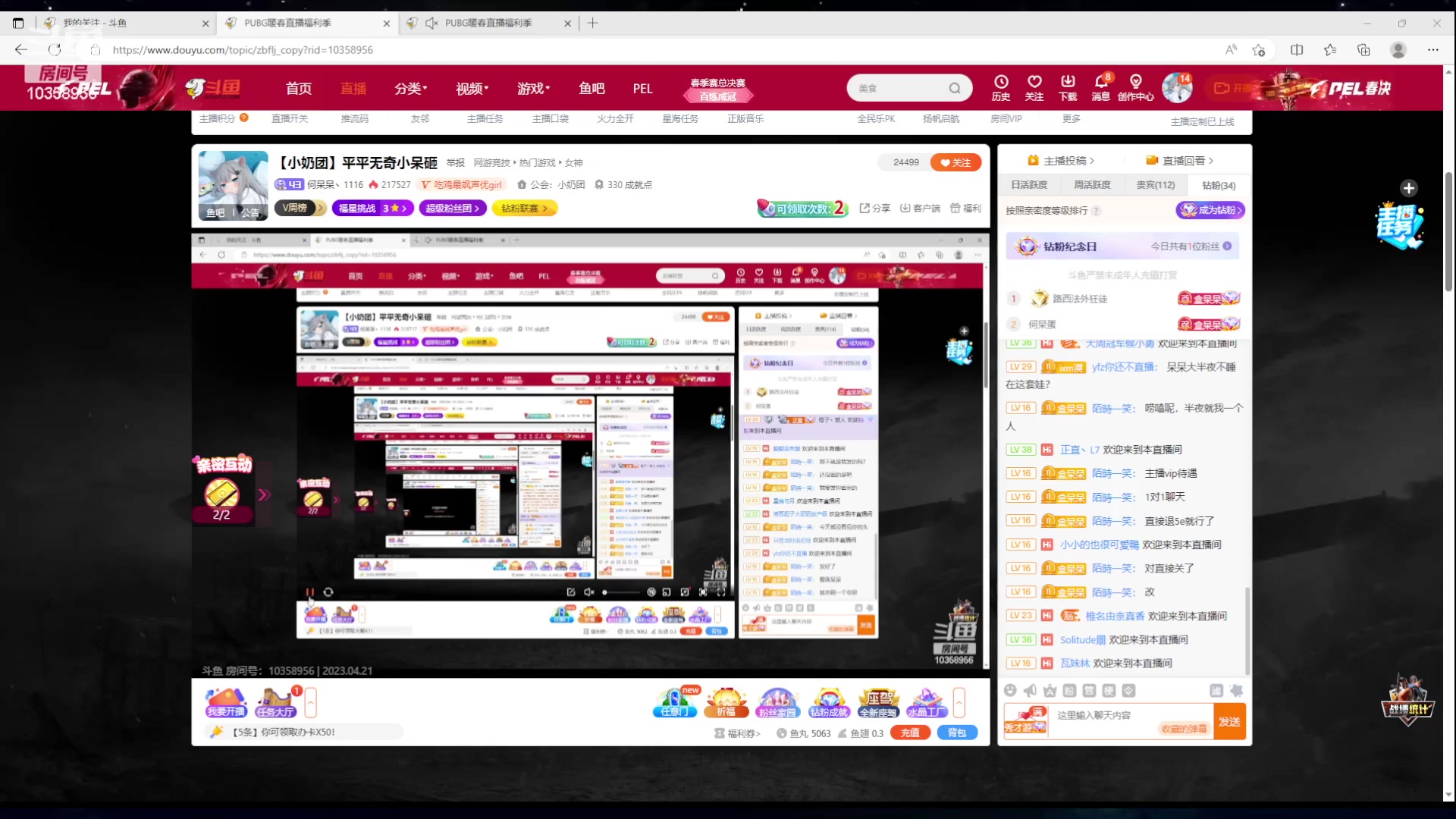Screen dimensions: 1456x819
Task: Open 分类 dropdown in nav
Action: [411, 89]
